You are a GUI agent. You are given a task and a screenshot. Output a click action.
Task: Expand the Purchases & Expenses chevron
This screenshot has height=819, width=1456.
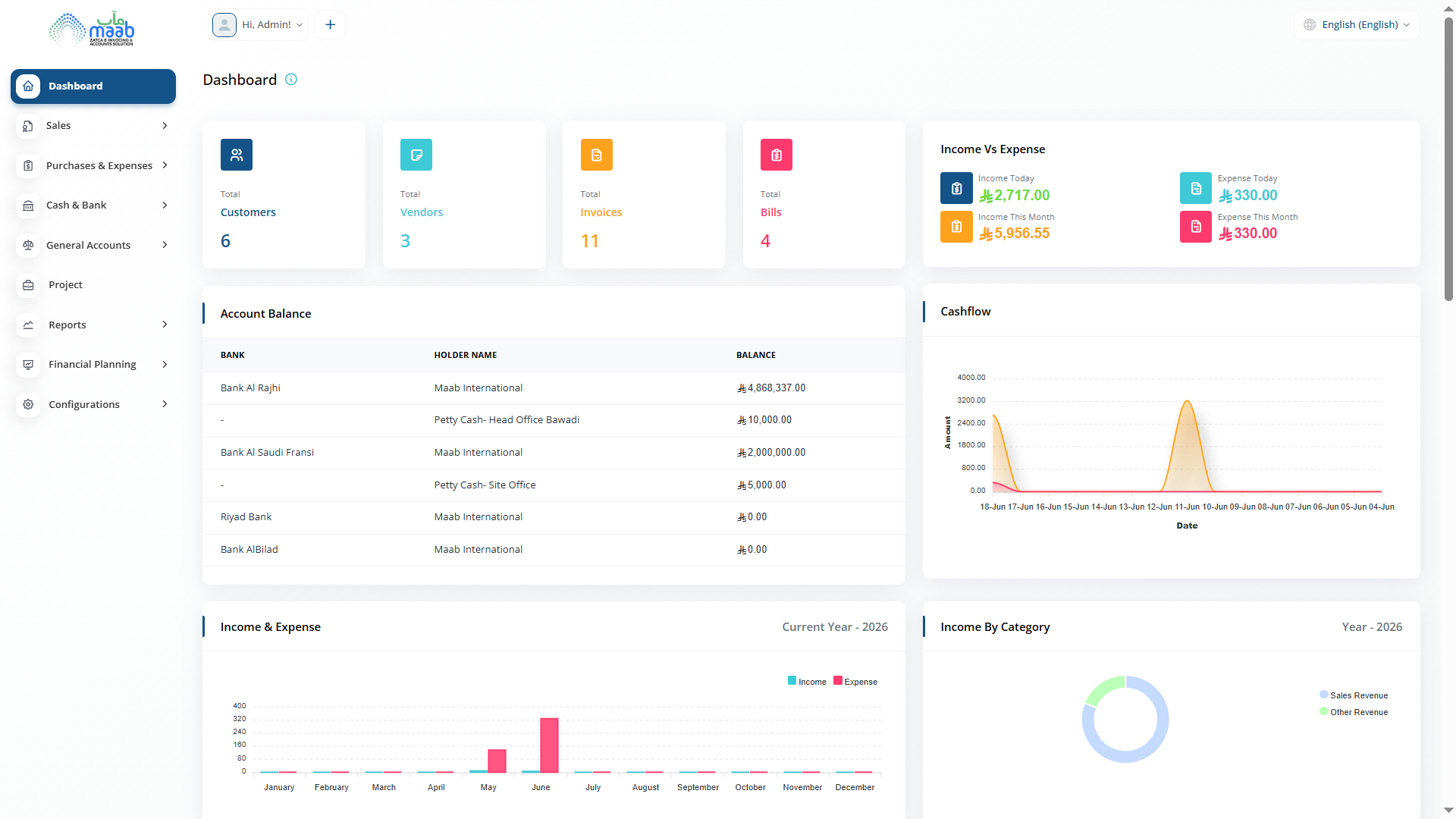(165, 165)
